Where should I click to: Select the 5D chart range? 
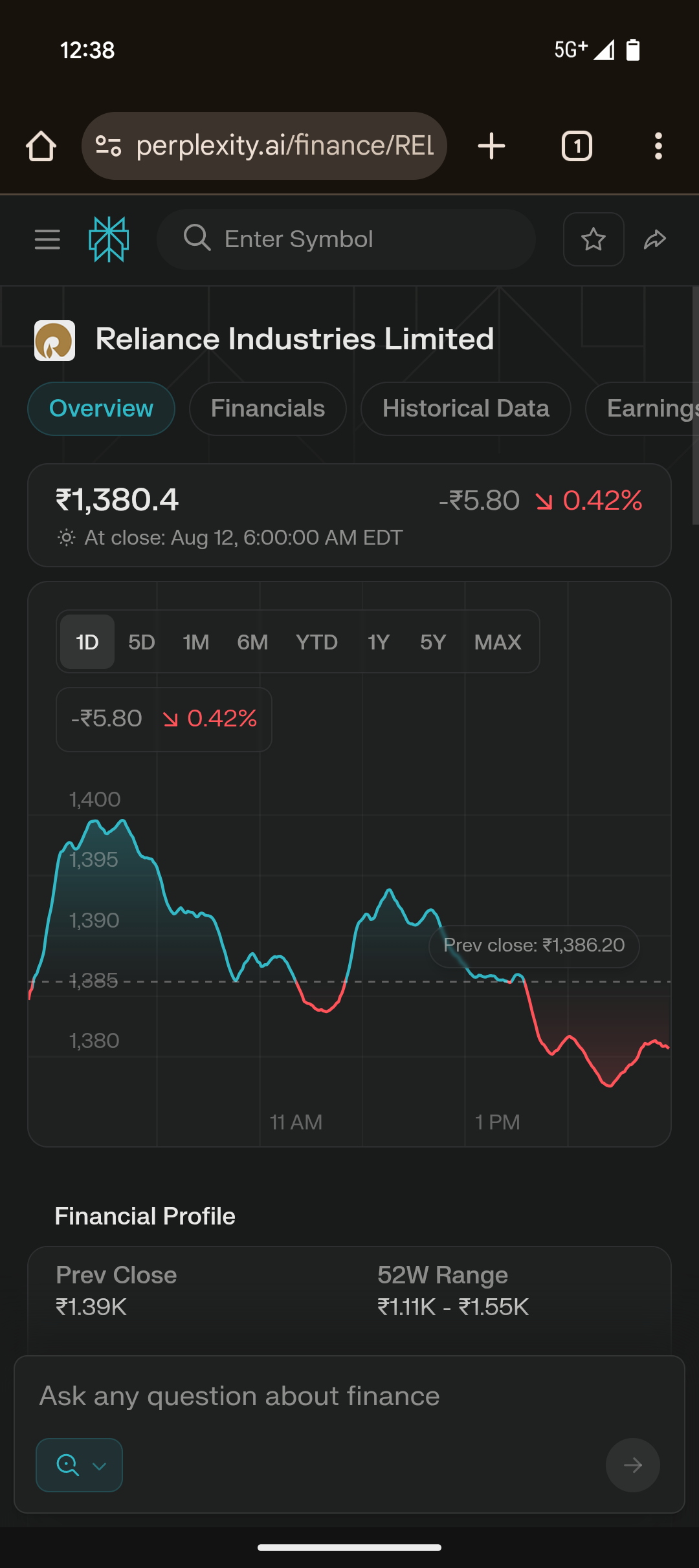click(142, 642)
